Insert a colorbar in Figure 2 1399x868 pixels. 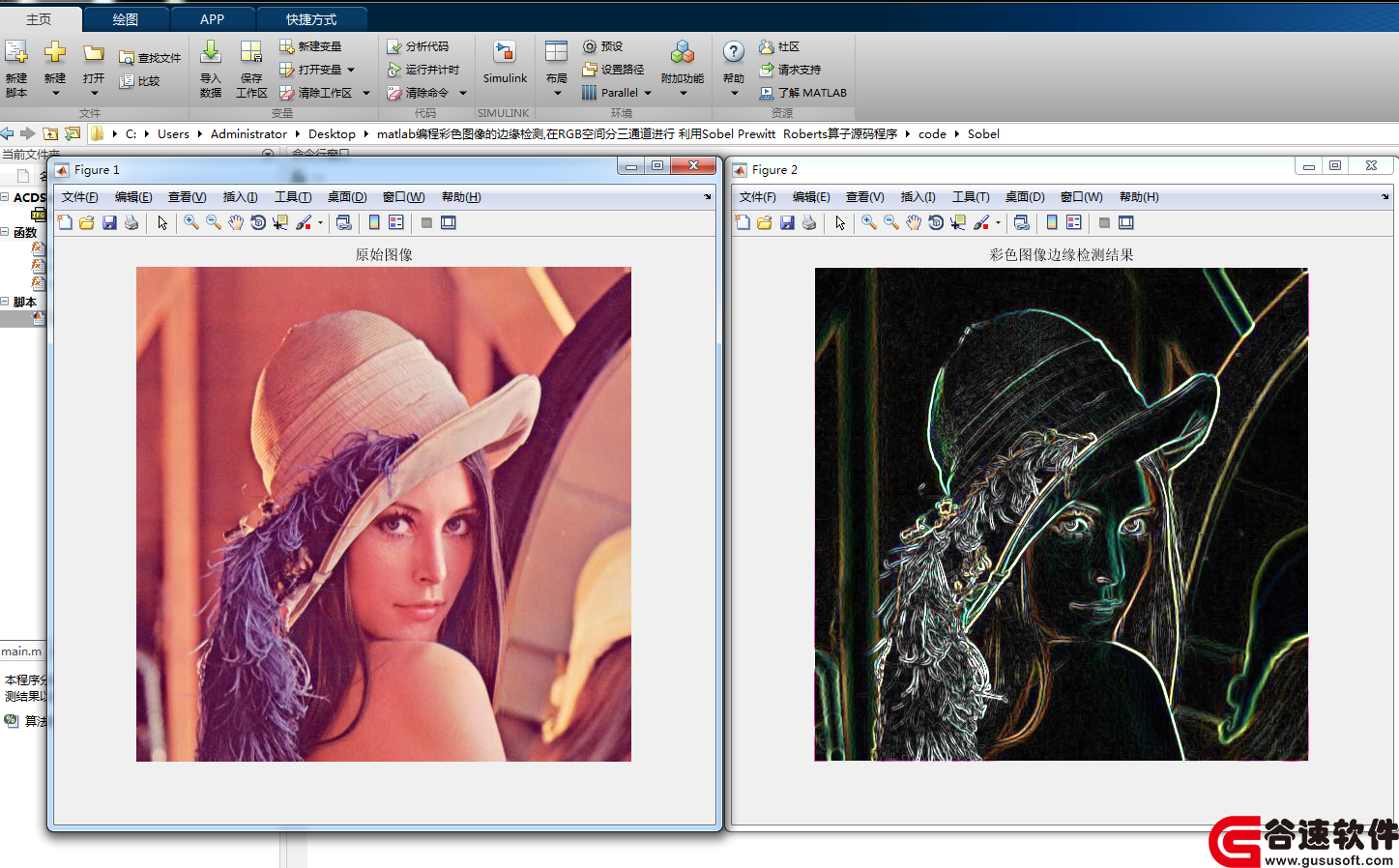[1052, 222]
